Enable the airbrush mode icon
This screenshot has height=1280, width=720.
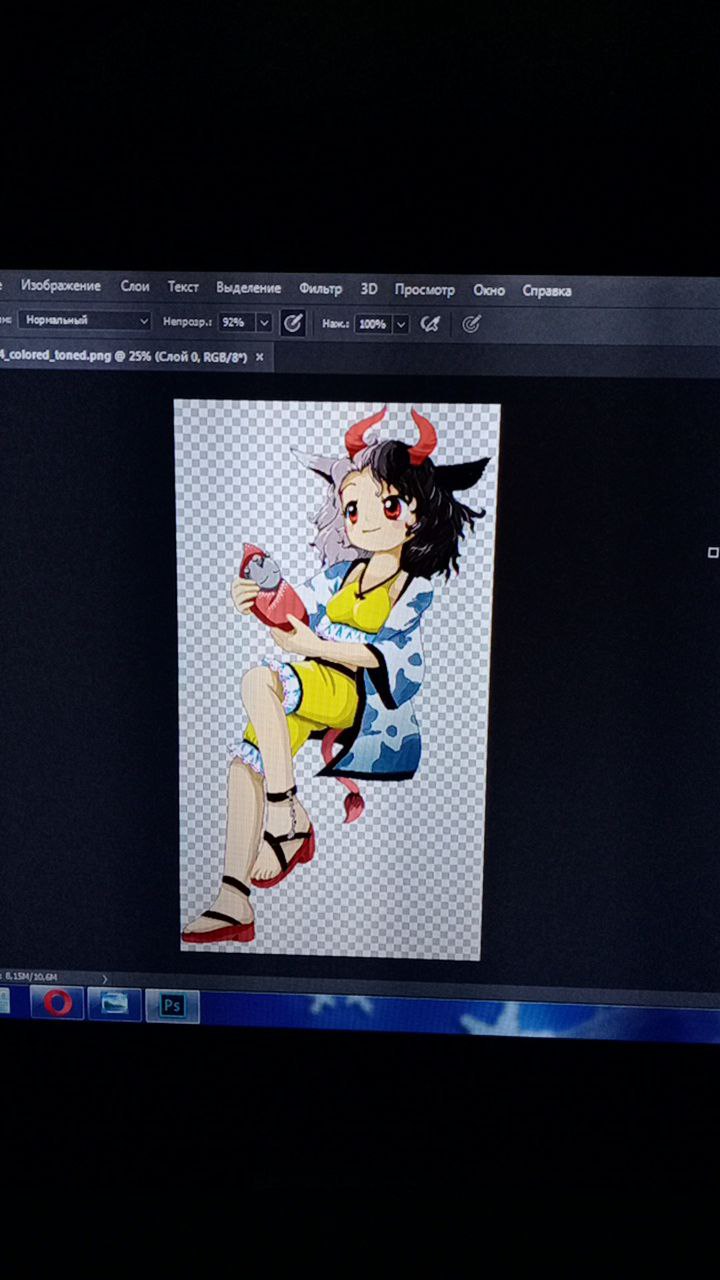tap(430, 324)
